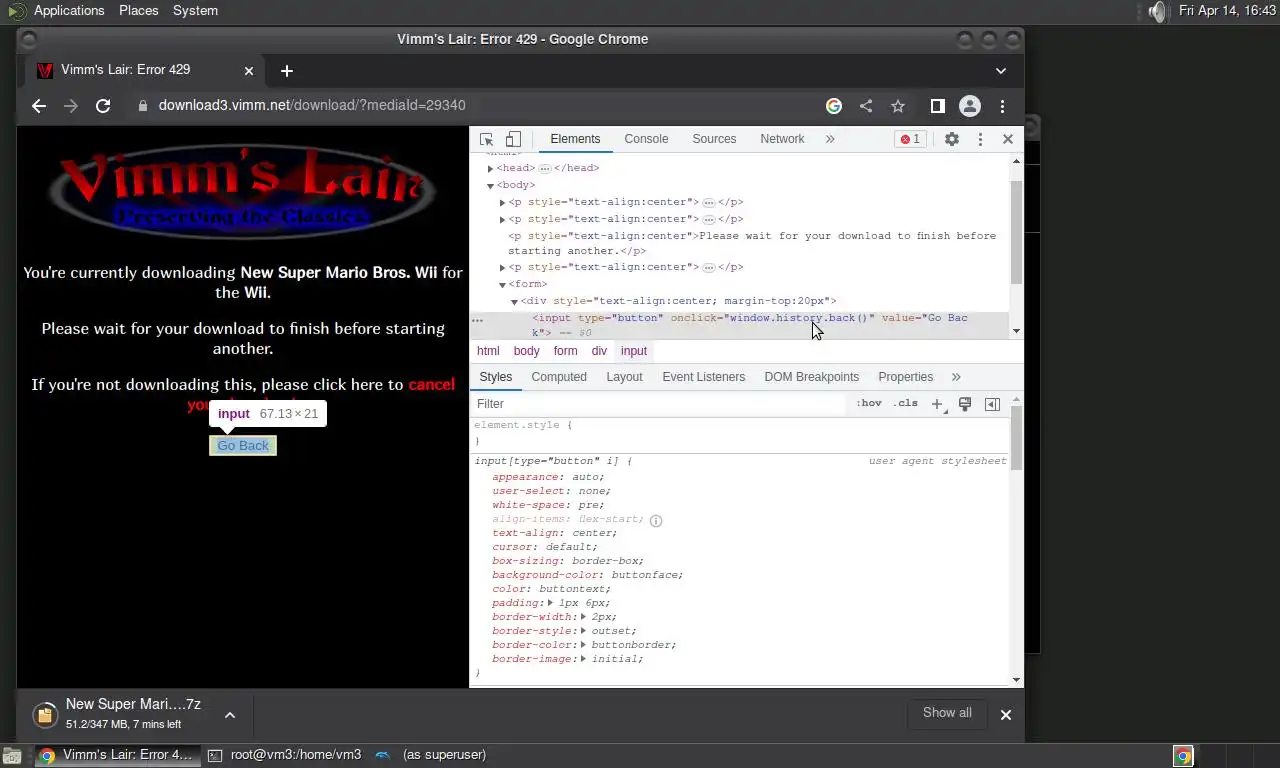Image resolution: width=1280 pixels, height=768 pixels.
Task: Click the red error count badge
Action: click(x=910, y=139)
